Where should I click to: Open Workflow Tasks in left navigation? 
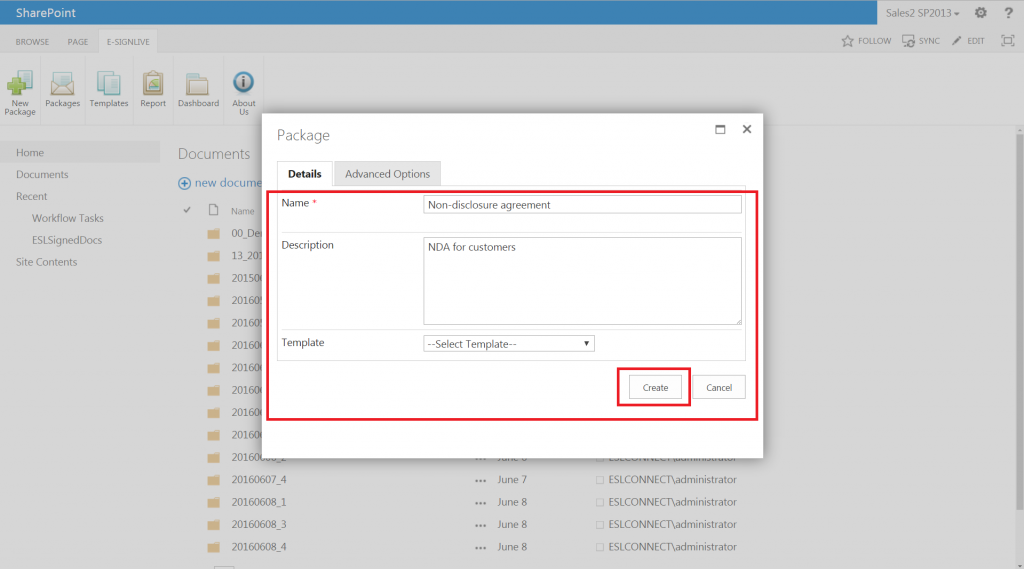(x=67, y=218)
